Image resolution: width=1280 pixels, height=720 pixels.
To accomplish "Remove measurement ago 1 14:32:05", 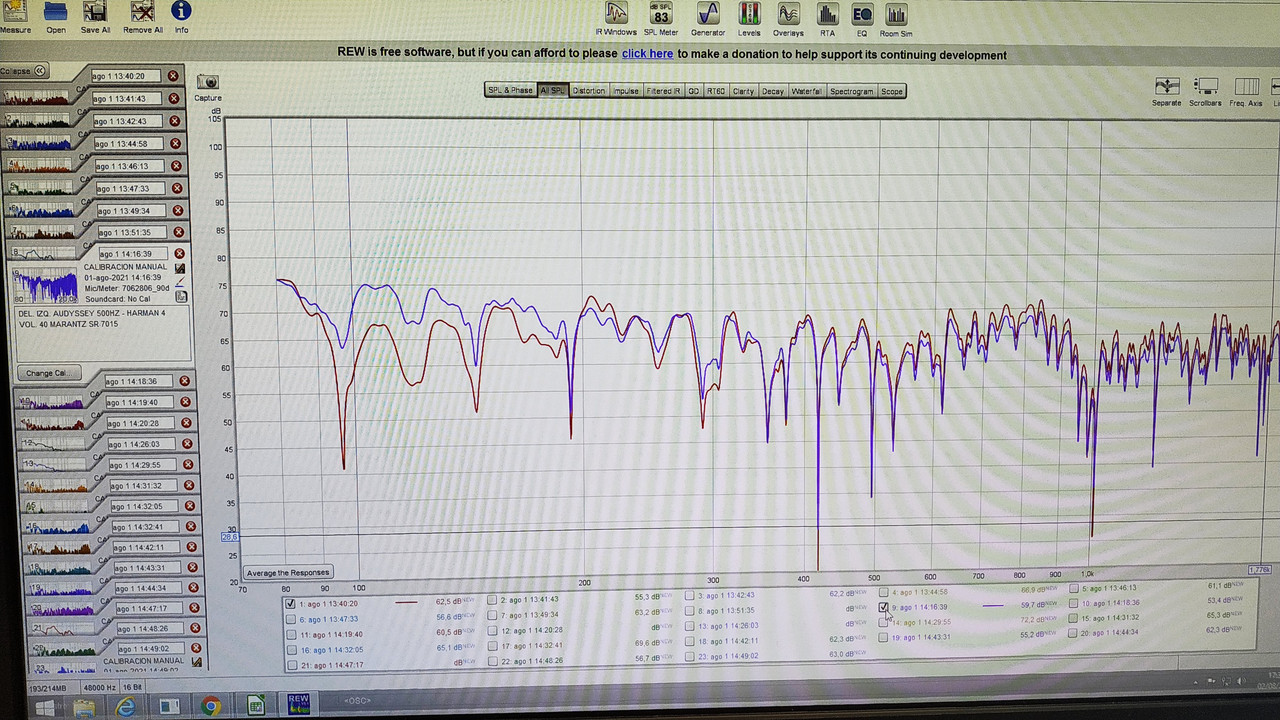I will point(192,506).
